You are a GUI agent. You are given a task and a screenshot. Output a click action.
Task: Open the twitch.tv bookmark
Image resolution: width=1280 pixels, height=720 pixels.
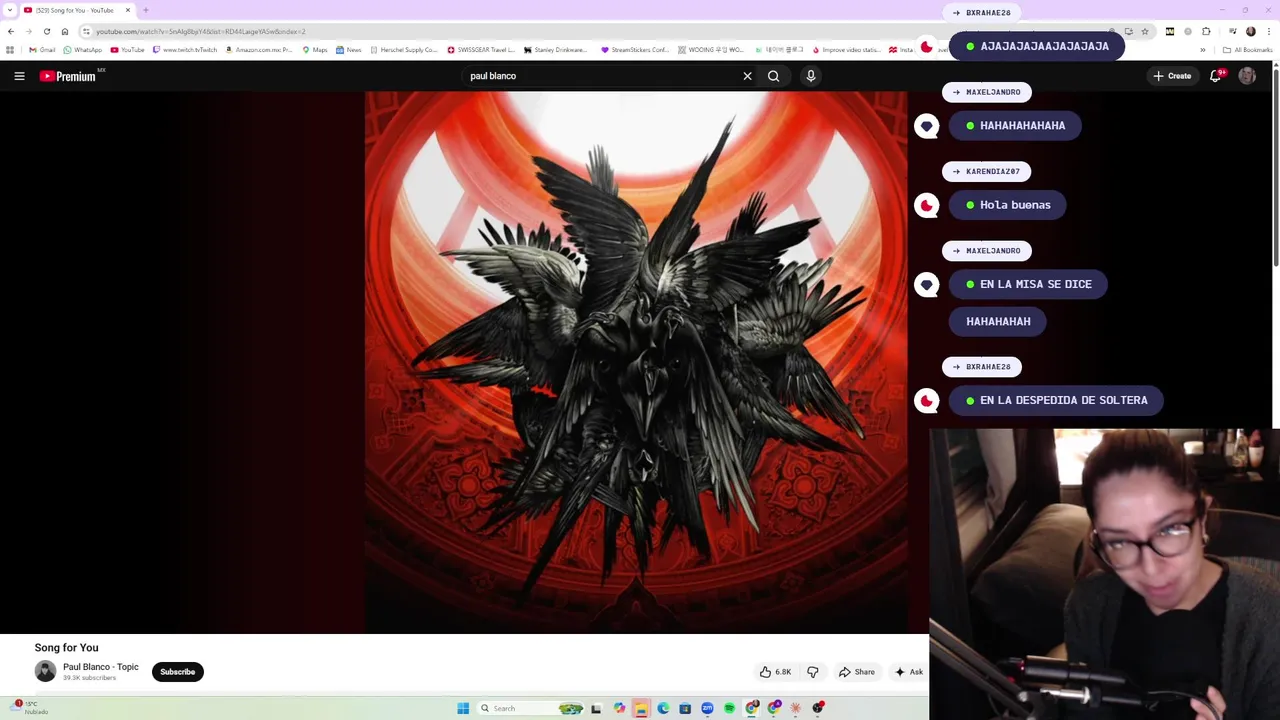click(x=185, y=50)
